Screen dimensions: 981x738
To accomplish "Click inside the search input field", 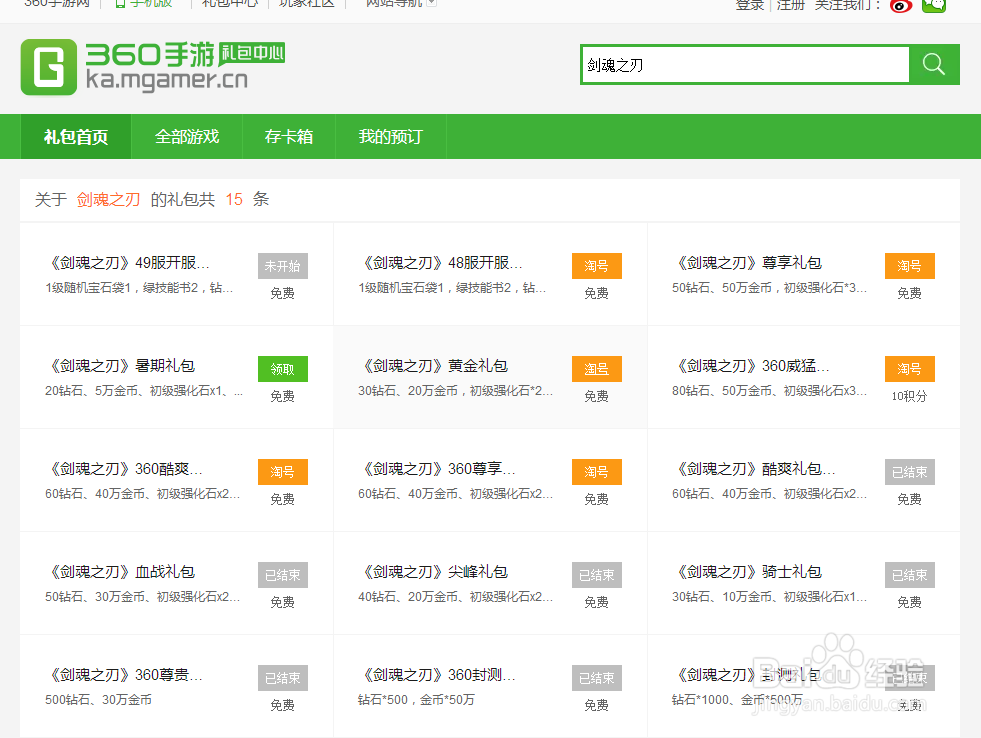I will coord(743,64).
